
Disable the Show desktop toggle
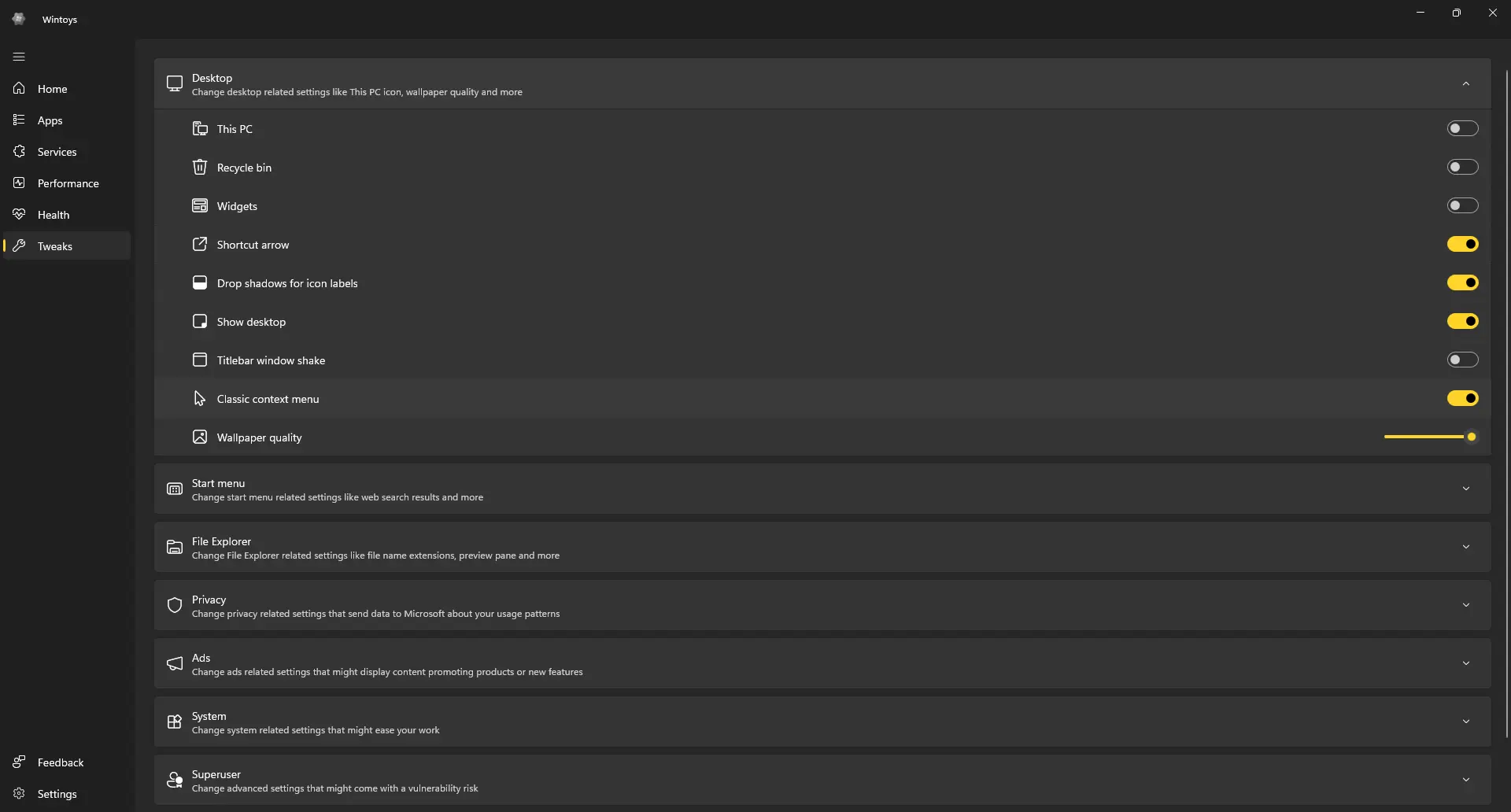click(x=1462, y=321)
